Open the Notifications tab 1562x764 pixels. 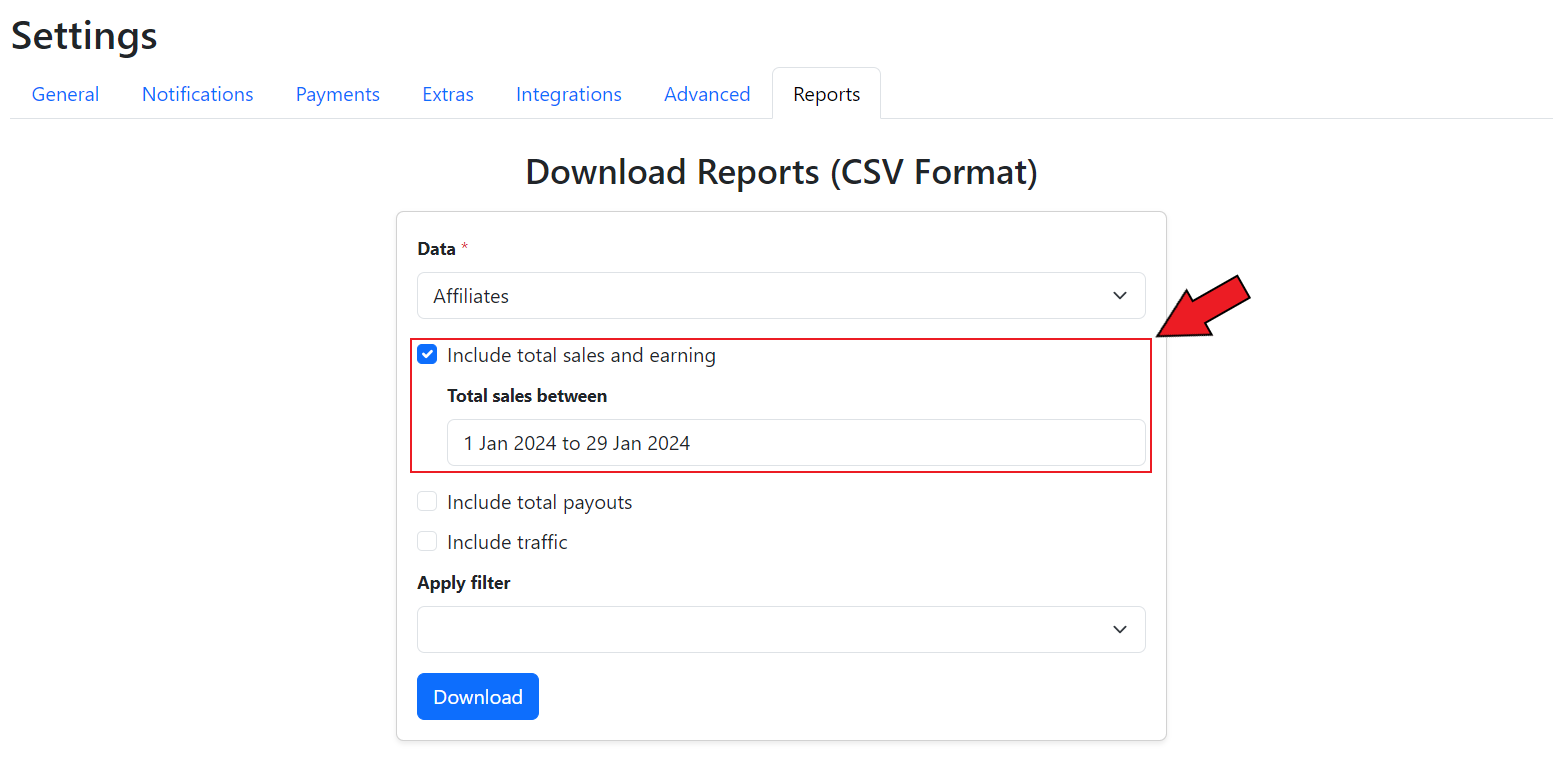coord(197,94)
